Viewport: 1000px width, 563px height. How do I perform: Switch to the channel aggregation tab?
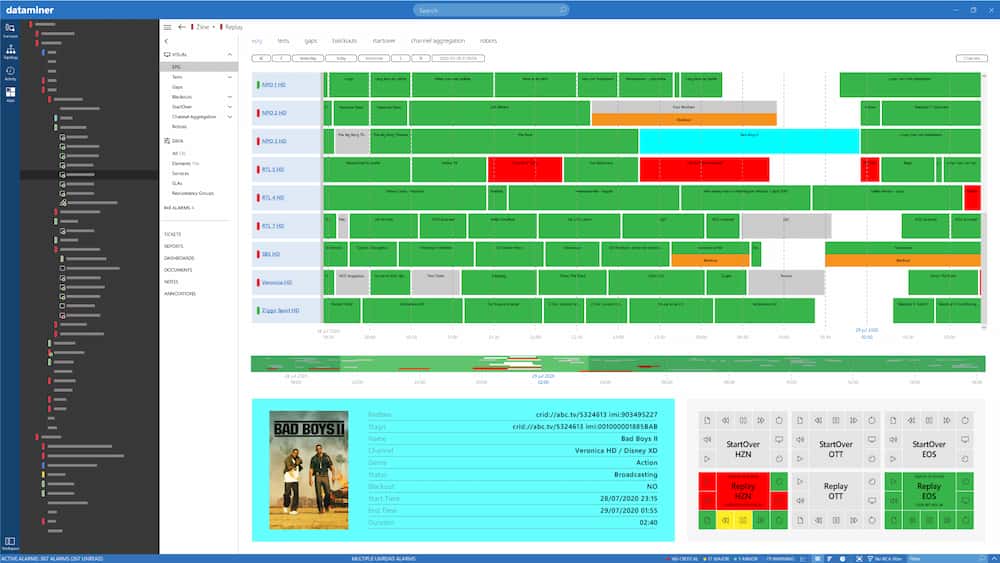pos(442,41)
